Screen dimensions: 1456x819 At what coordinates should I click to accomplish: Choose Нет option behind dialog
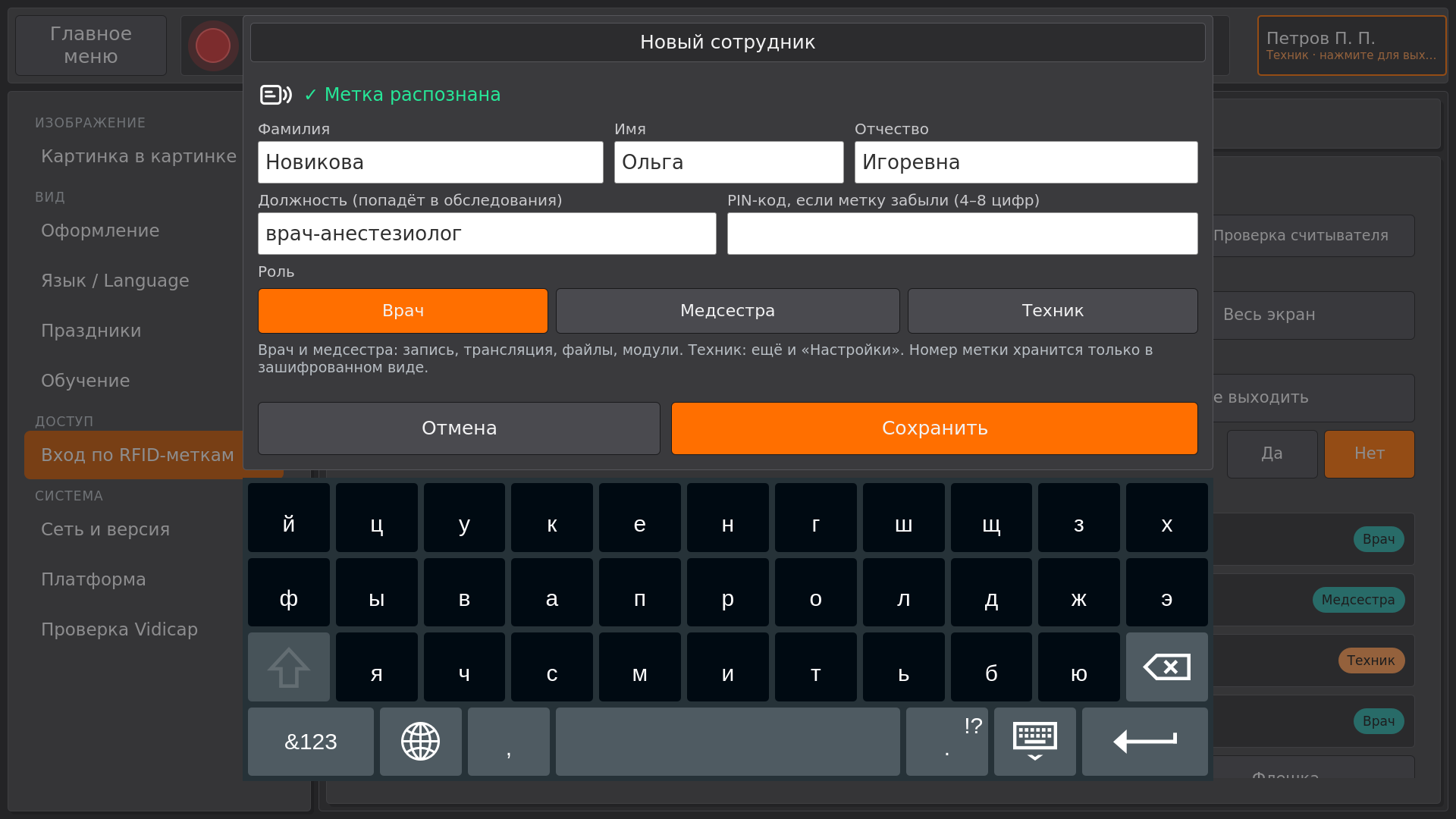click(x=1370, y=453)
